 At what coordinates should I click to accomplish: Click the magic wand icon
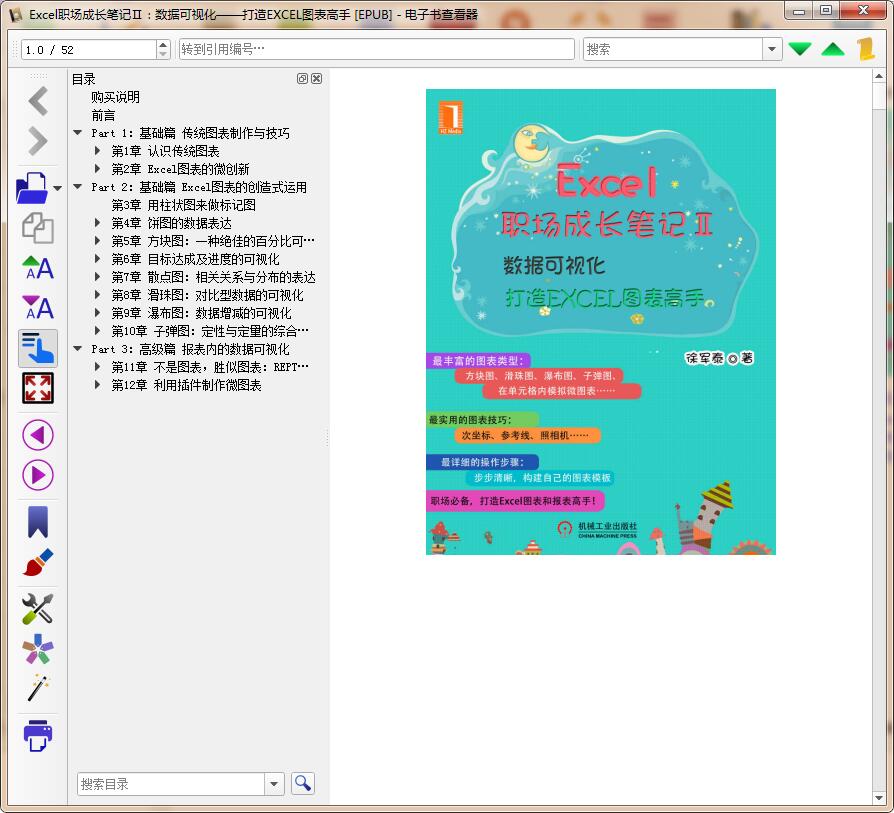pyautogui.click(x=38, y=689)
